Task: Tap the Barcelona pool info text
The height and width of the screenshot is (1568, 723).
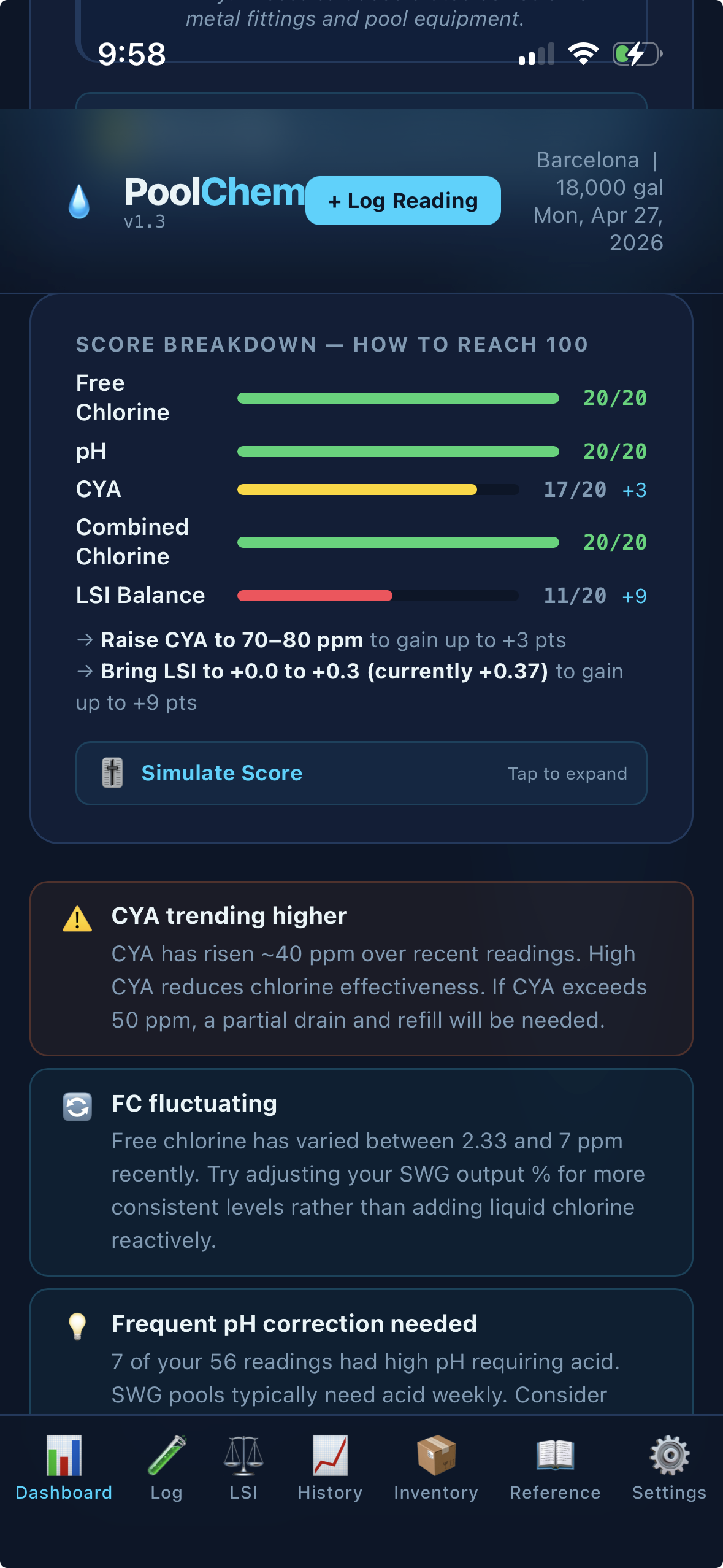Action: pos(599,201)
